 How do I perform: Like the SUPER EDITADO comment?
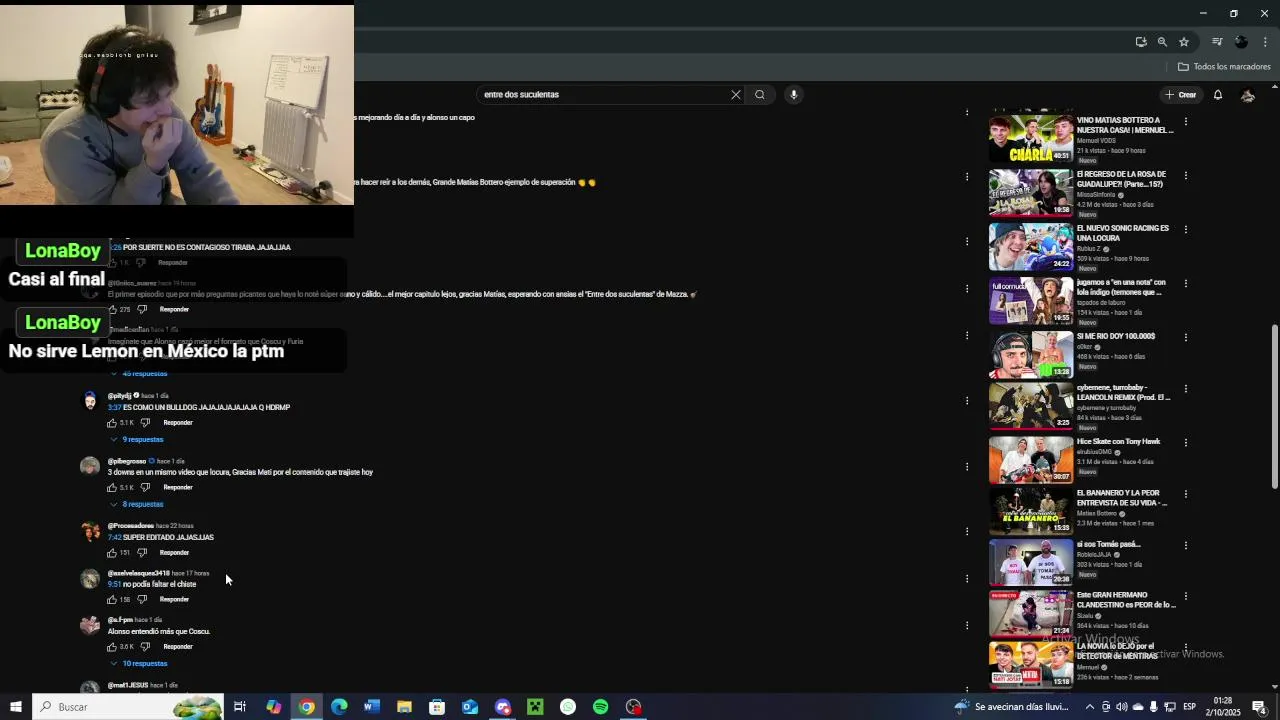coord(112,553)
